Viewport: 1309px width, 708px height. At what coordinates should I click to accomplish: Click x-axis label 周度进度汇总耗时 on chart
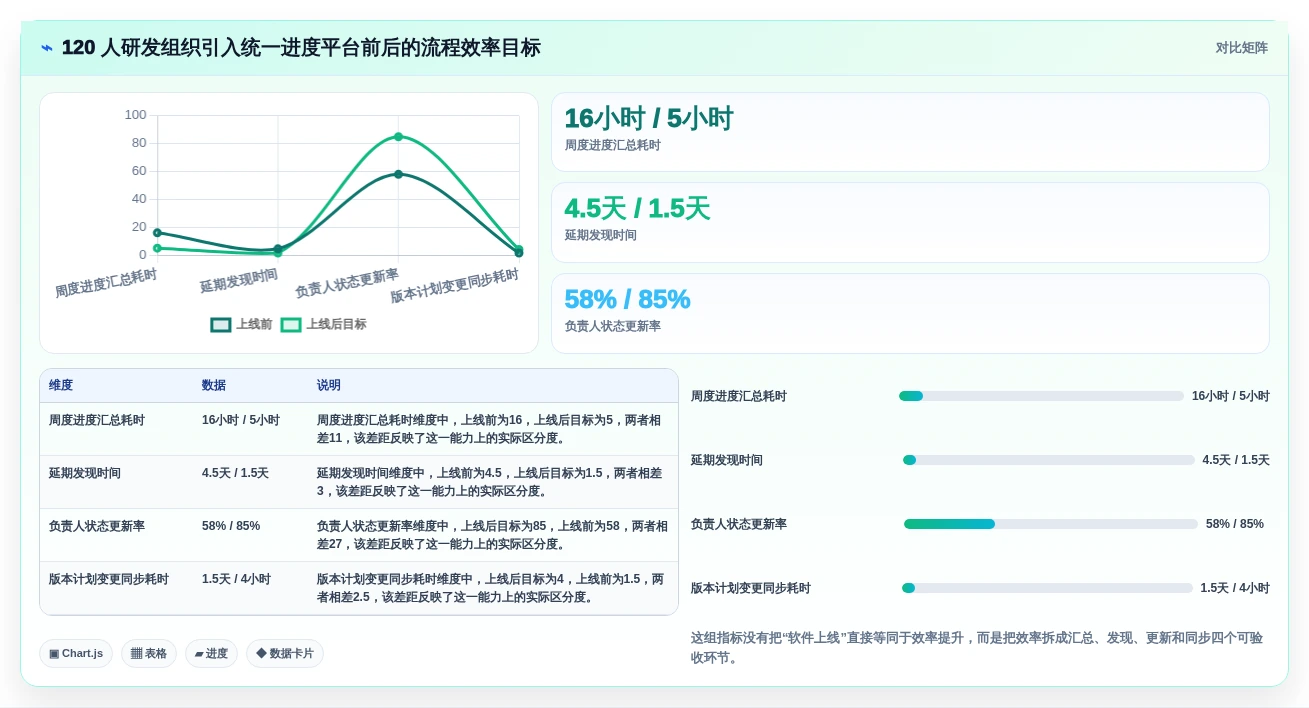[106, 283]
